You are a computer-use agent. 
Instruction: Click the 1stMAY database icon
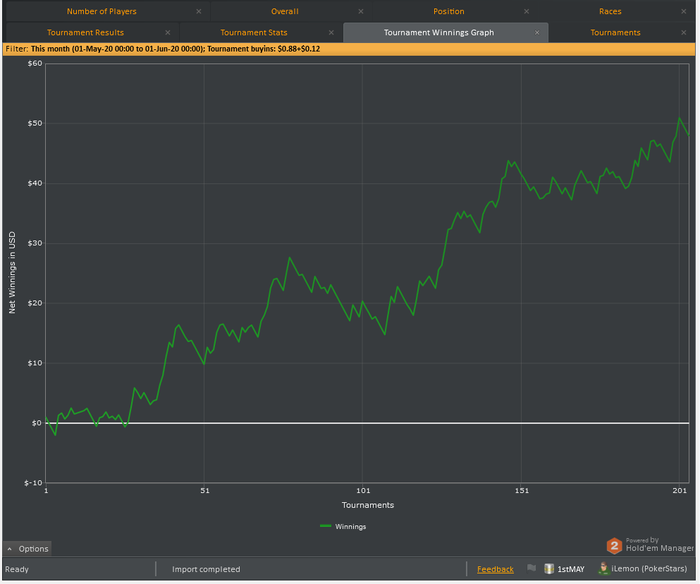tap(549, 568)
